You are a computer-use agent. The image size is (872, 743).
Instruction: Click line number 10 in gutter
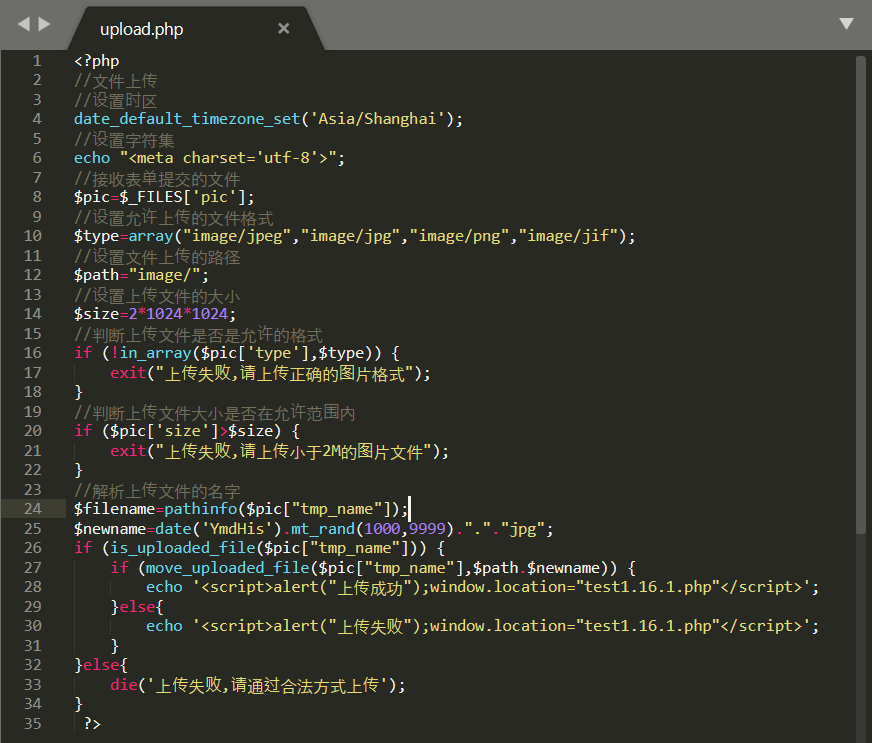(33, 236)
